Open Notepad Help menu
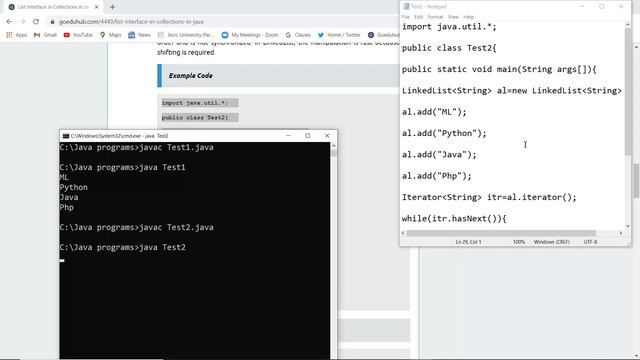640x360 pixels. pyautogui.click(x=469, y=17)
